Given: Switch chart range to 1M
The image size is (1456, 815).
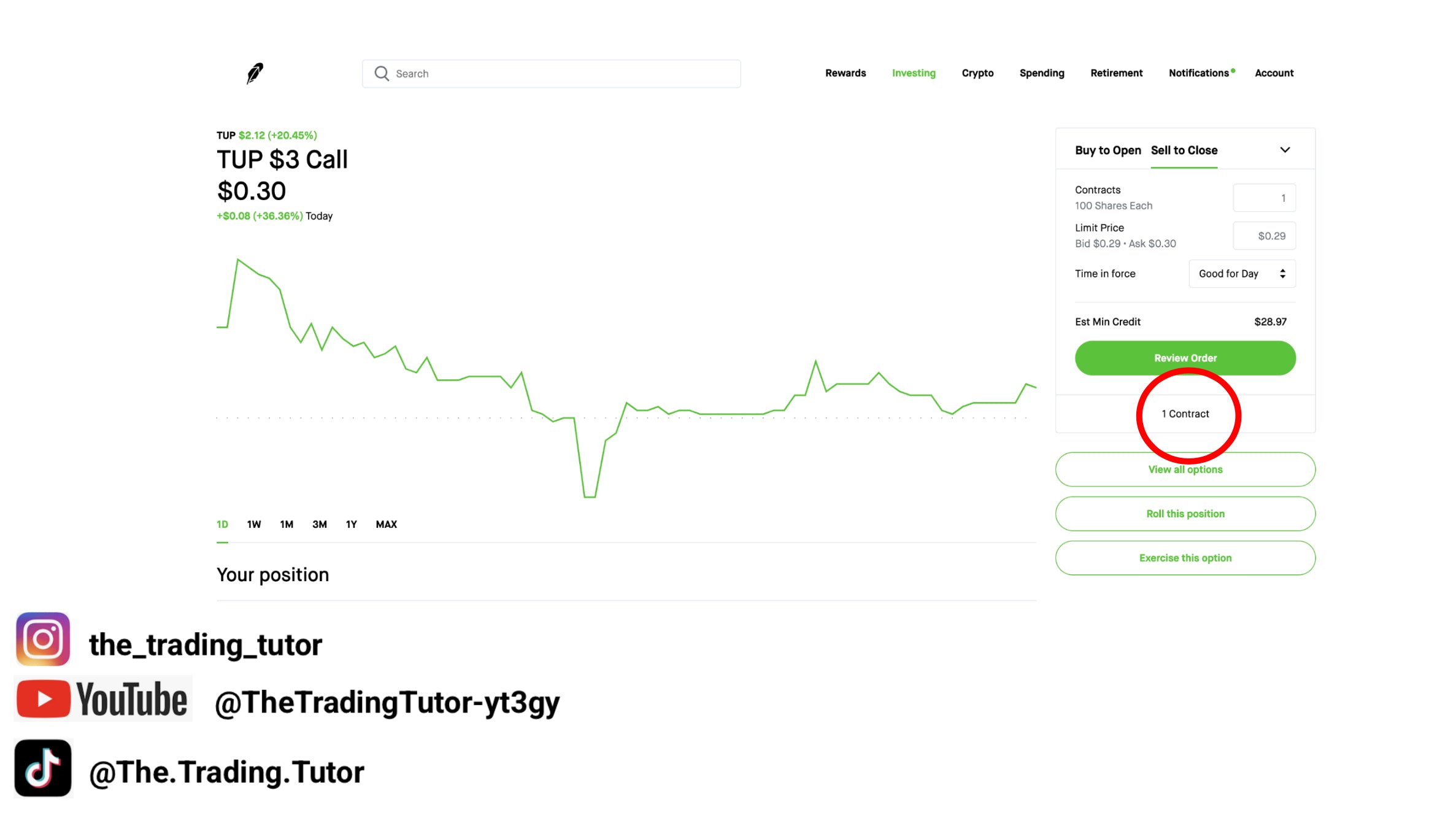Looking at the screenshot, I should (287, 524).
